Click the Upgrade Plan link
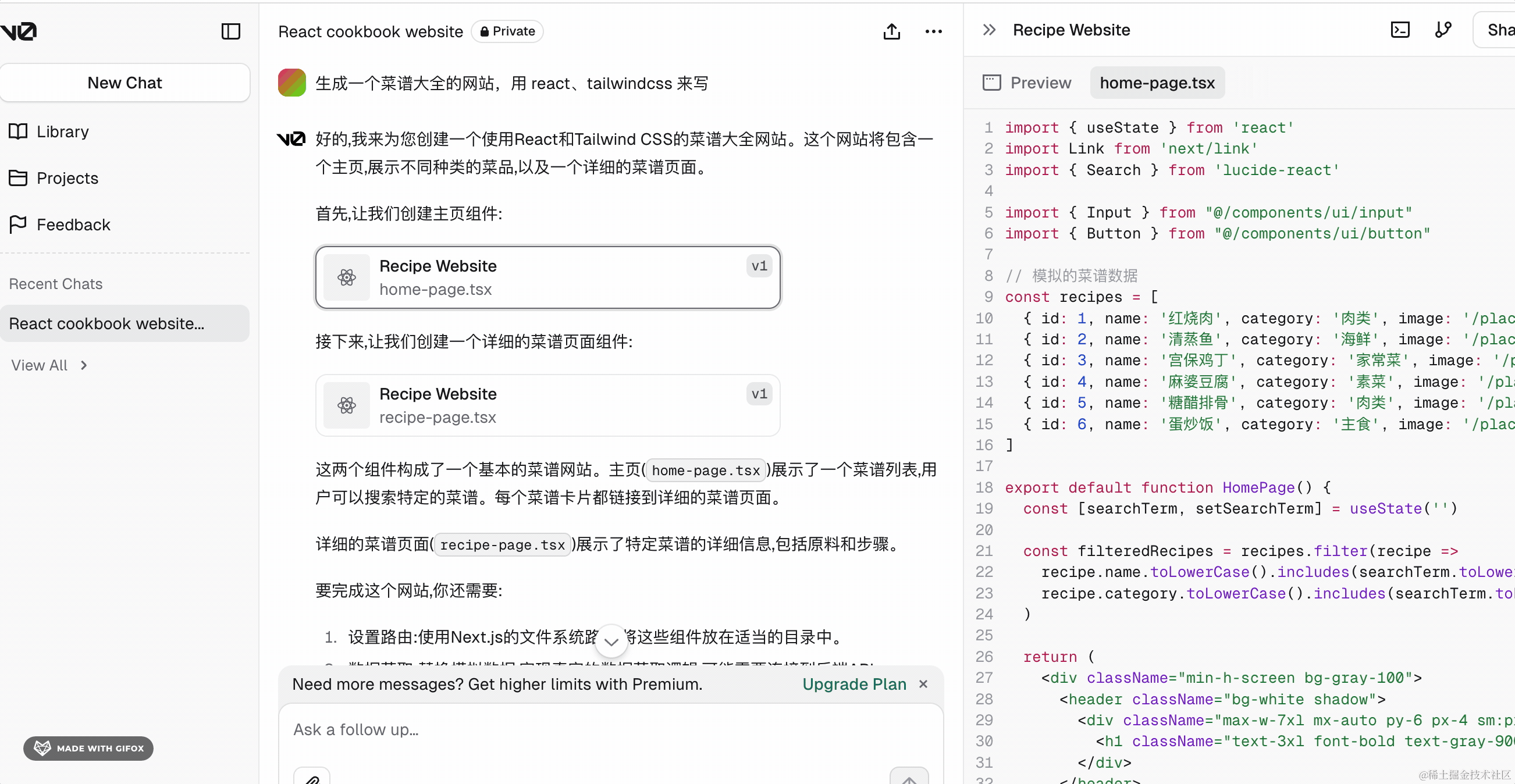Image resolution: width=1515 pixels, height=784 pixels. click(853, 684)
